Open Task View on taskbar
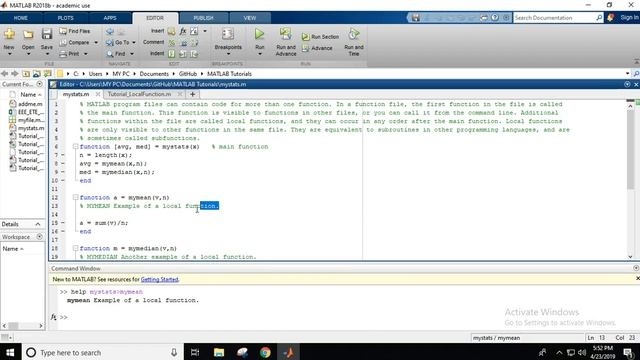Viewport: 640px width, 360px height. click(195, 352)
